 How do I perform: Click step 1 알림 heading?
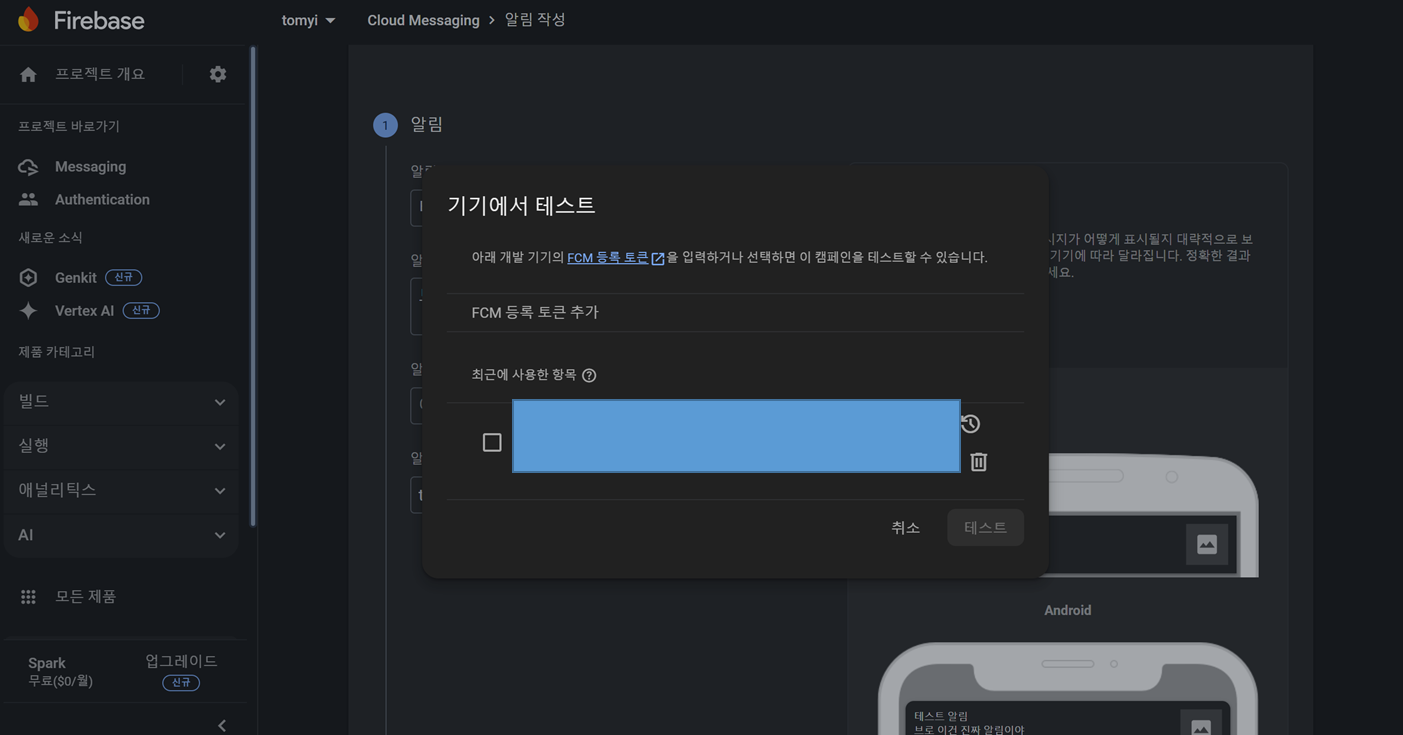click(x=427, y=125)
